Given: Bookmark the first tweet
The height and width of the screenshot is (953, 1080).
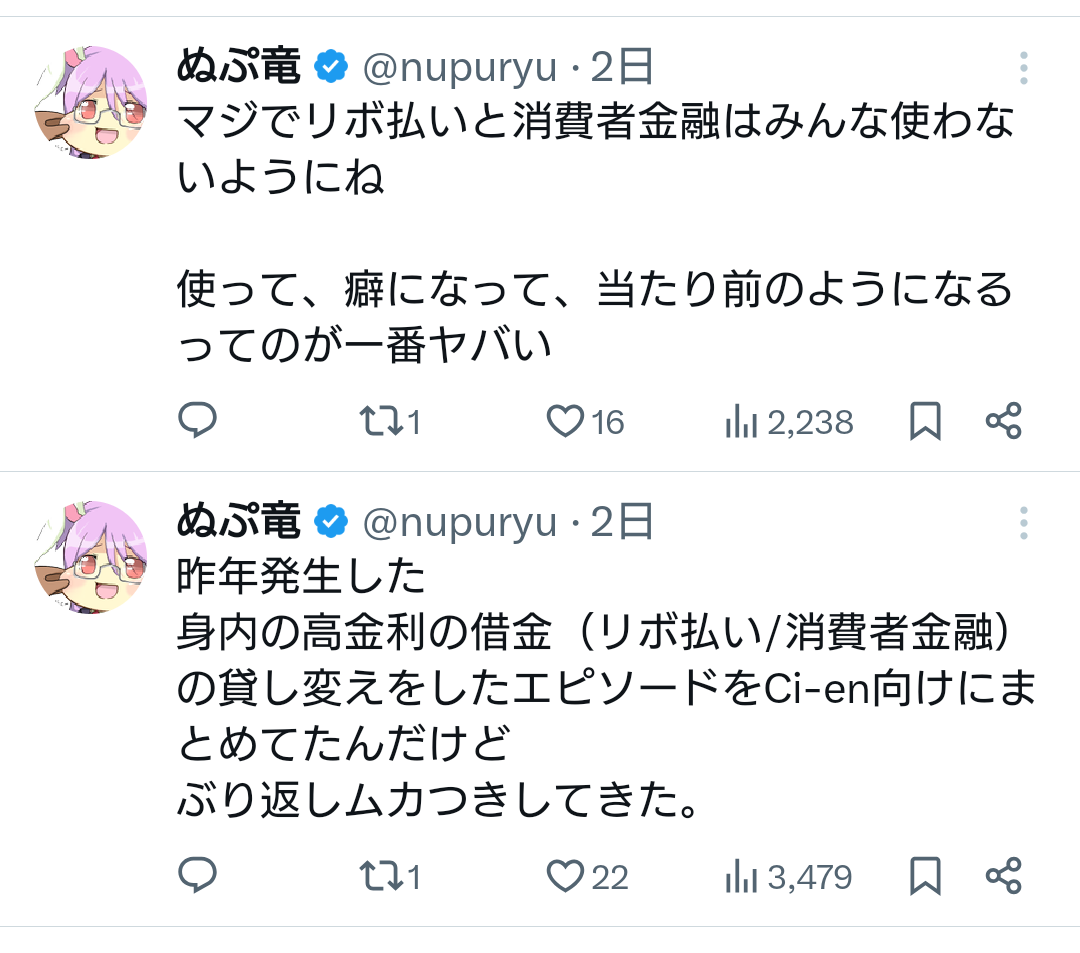Looking at the screenshot, I should click(925, 422).
